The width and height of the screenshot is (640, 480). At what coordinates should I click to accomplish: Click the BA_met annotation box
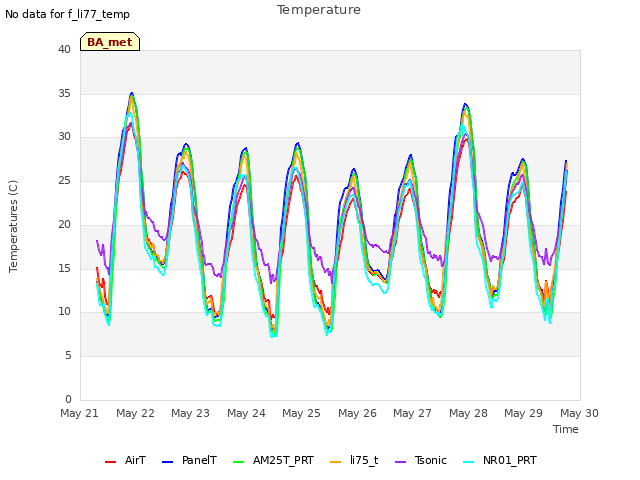click(110, 42)
